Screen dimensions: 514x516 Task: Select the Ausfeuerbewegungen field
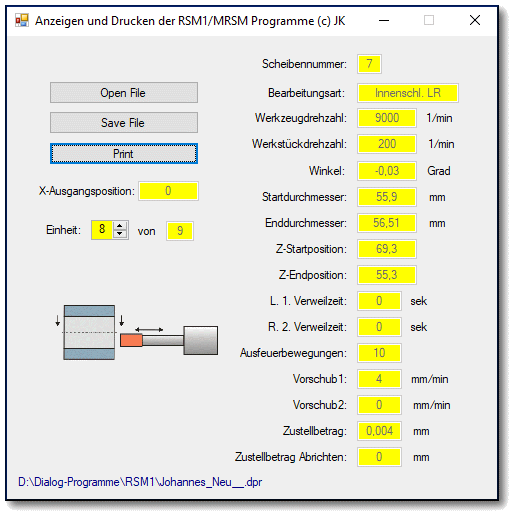point(379,353)
